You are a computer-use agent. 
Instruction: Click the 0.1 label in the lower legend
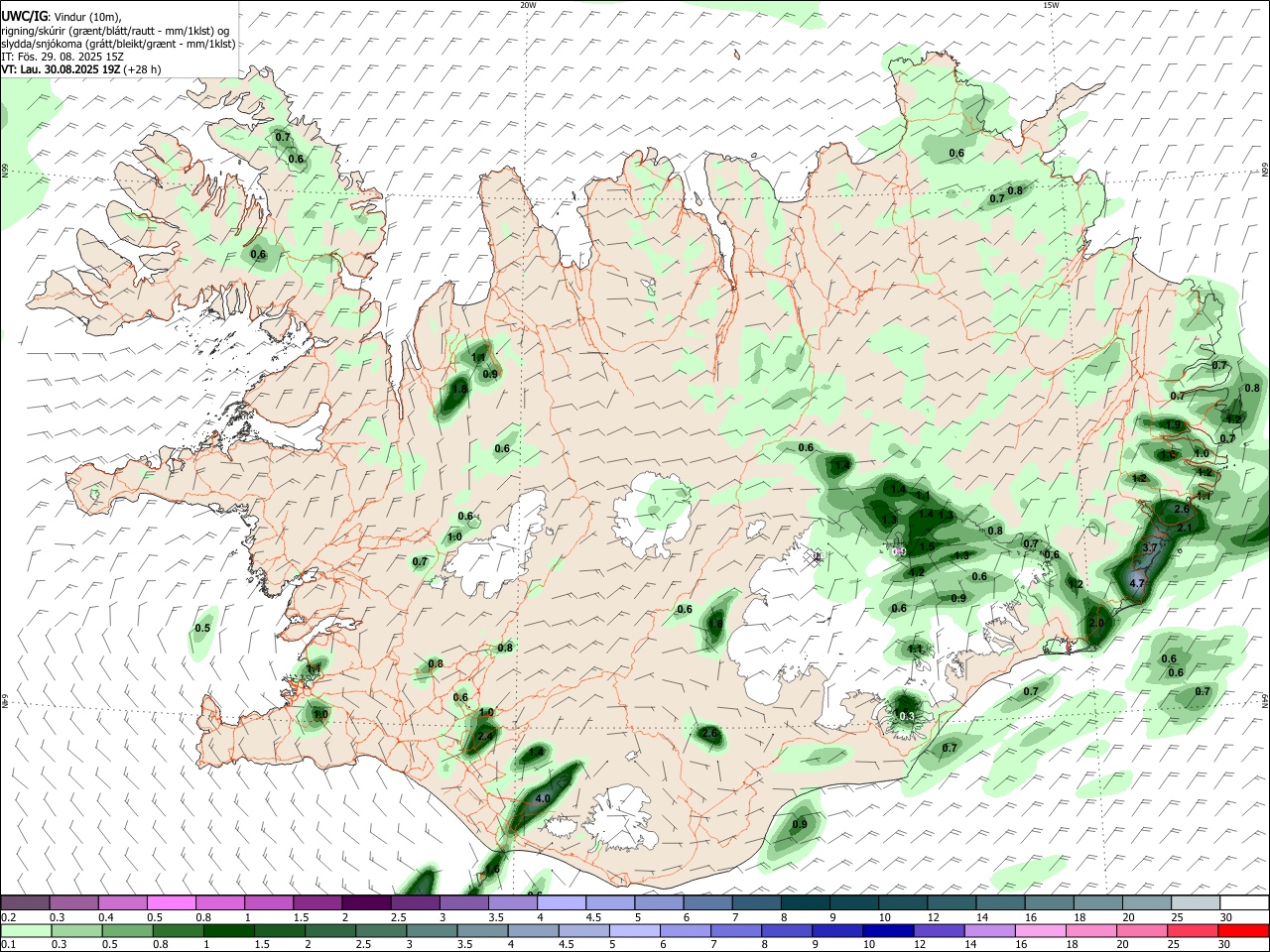(8, 945)
